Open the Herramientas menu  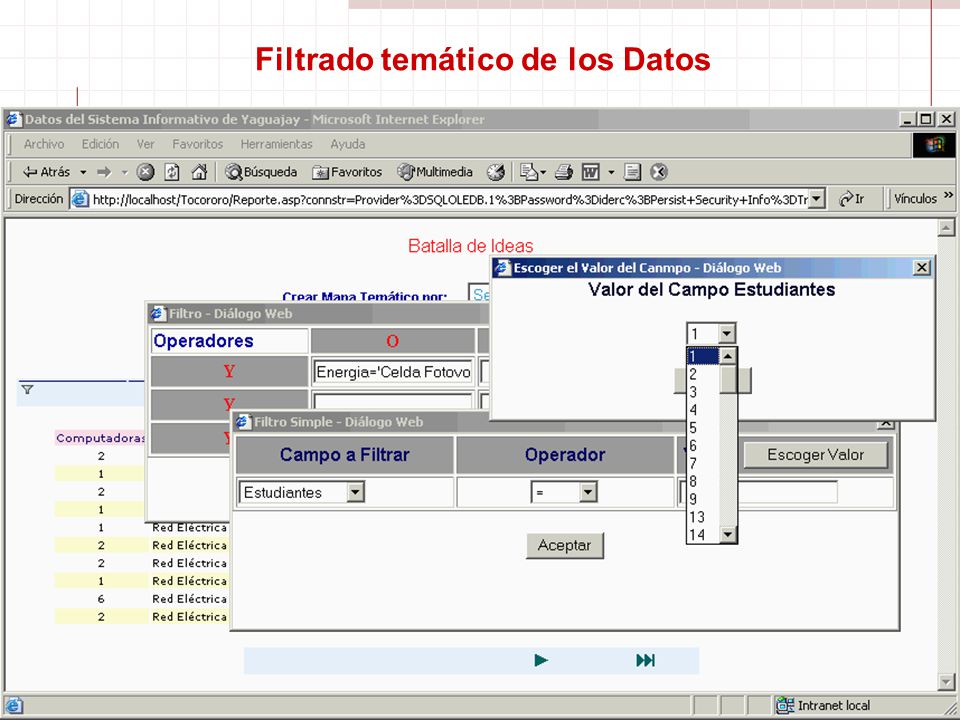tap(276, 144)
